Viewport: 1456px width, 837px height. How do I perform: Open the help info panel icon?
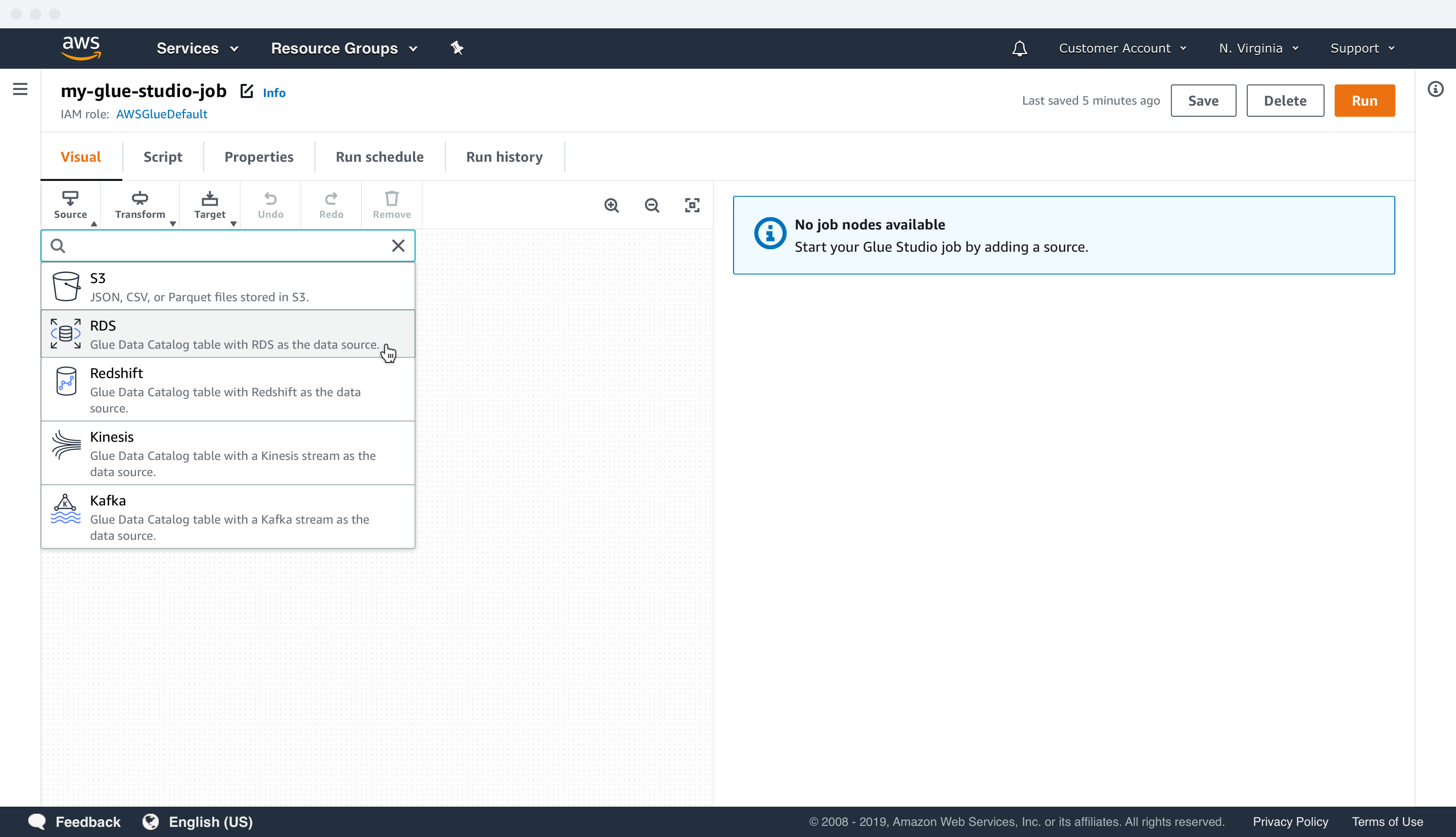(x=1435, y=89)
